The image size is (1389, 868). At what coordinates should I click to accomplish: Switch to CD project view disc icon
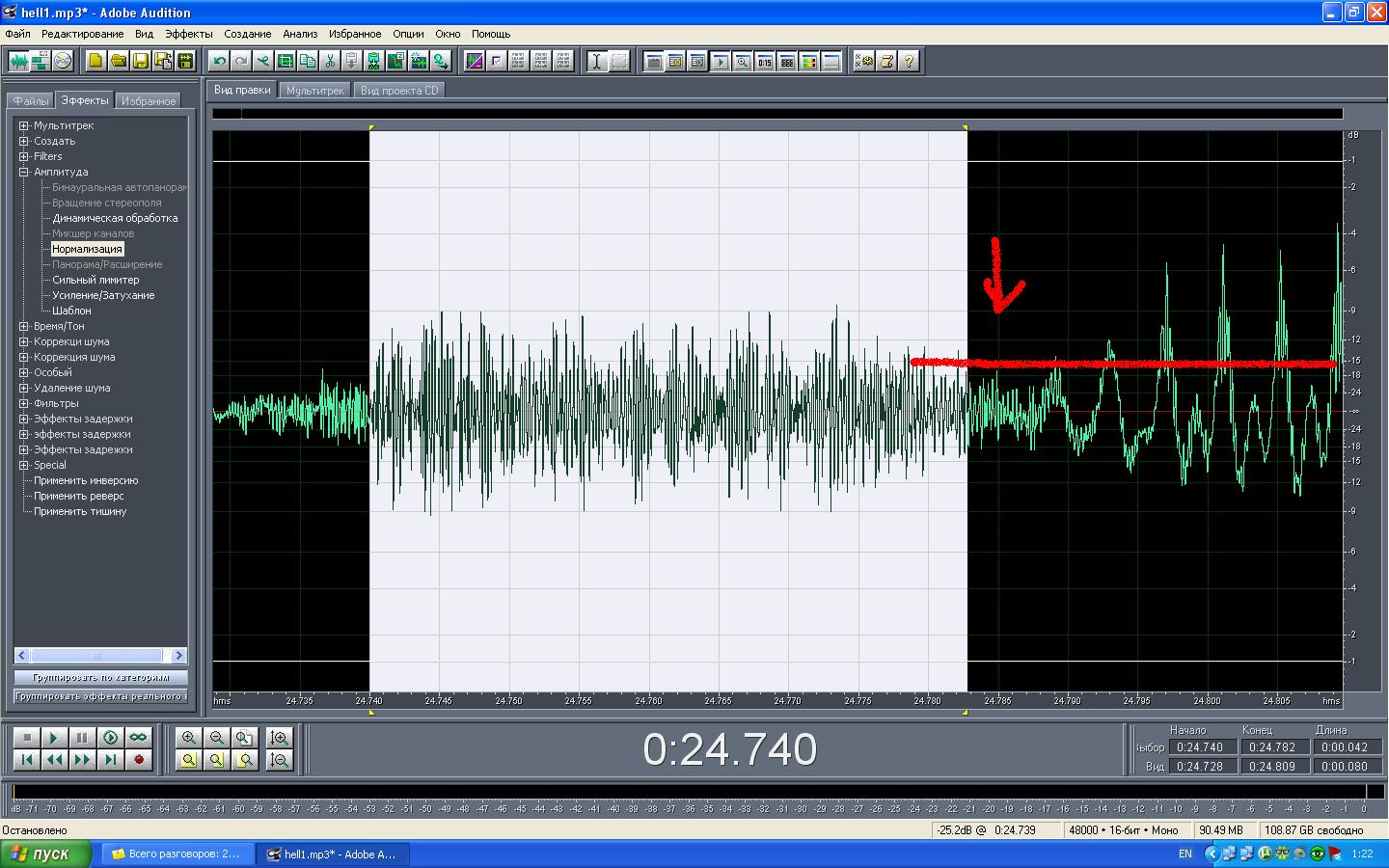pos(63,62)
